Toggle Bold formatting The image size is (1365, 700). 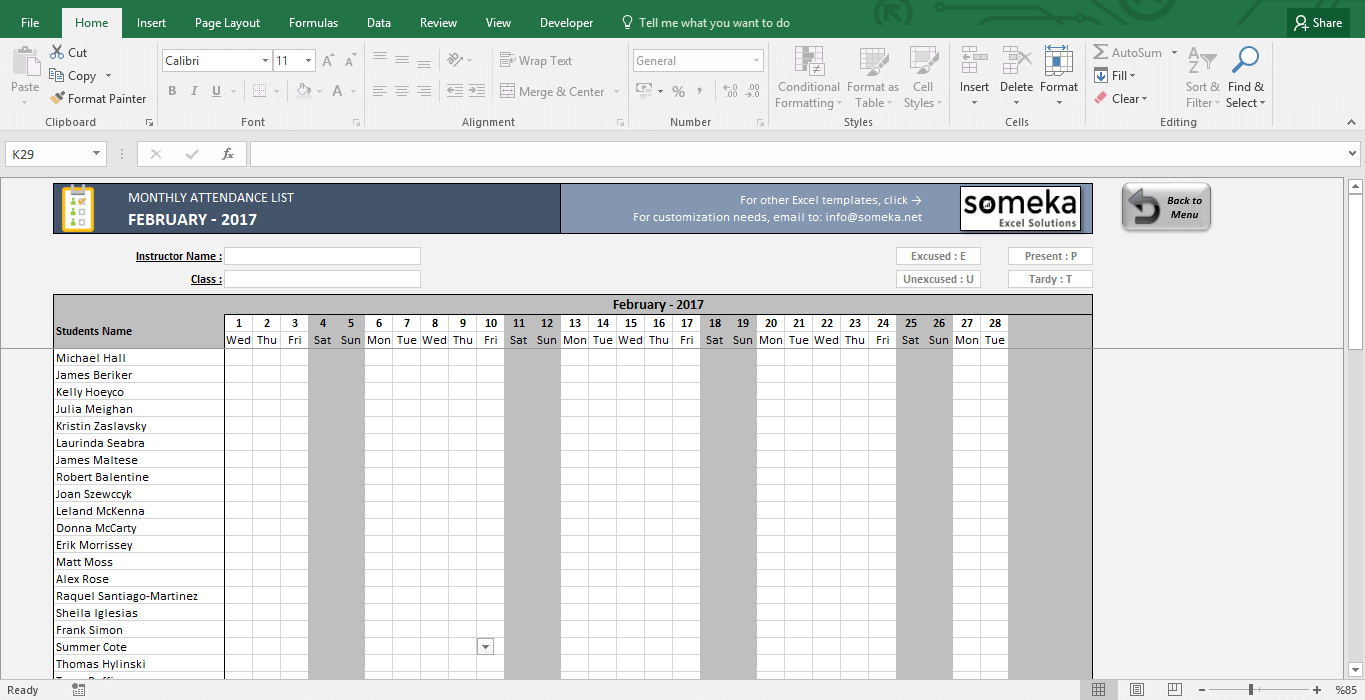[172, 91]
